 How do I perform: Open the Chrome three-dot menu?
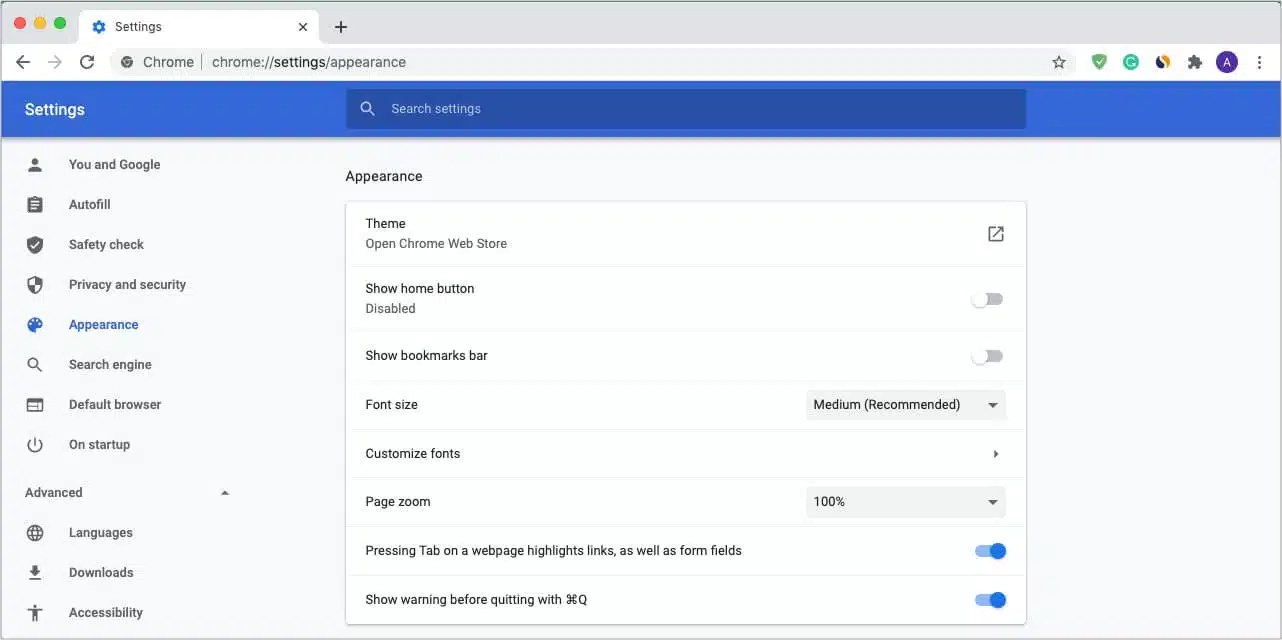1259,61
